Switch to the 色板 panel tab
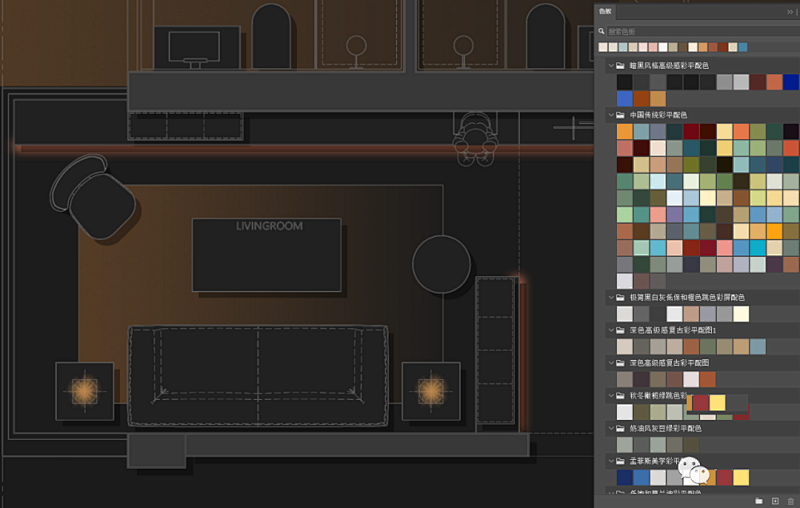Image resolution: width=800 pixels, height=508 pixels. click(x=606, y=11)
